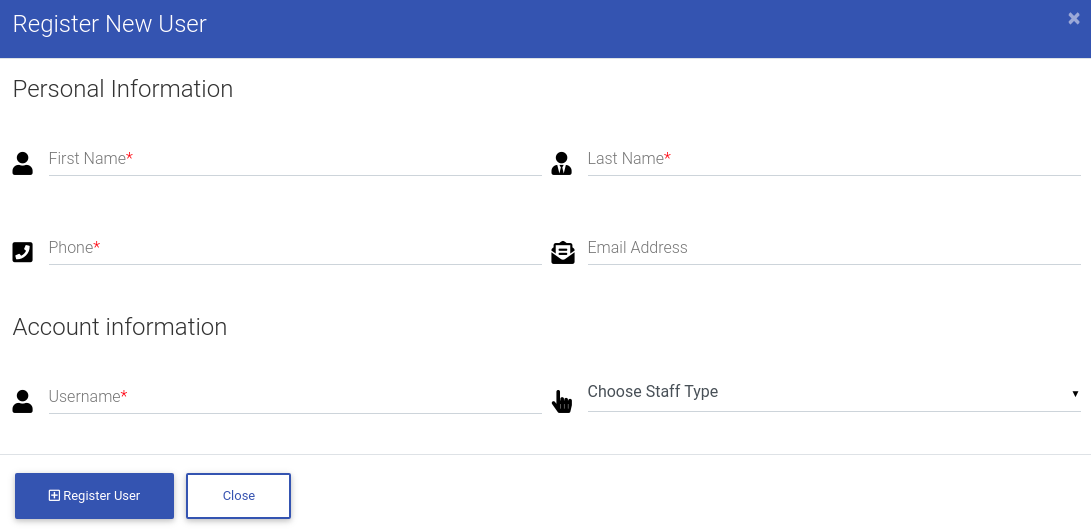Focus the Last Name input field

tap(834, 159)
